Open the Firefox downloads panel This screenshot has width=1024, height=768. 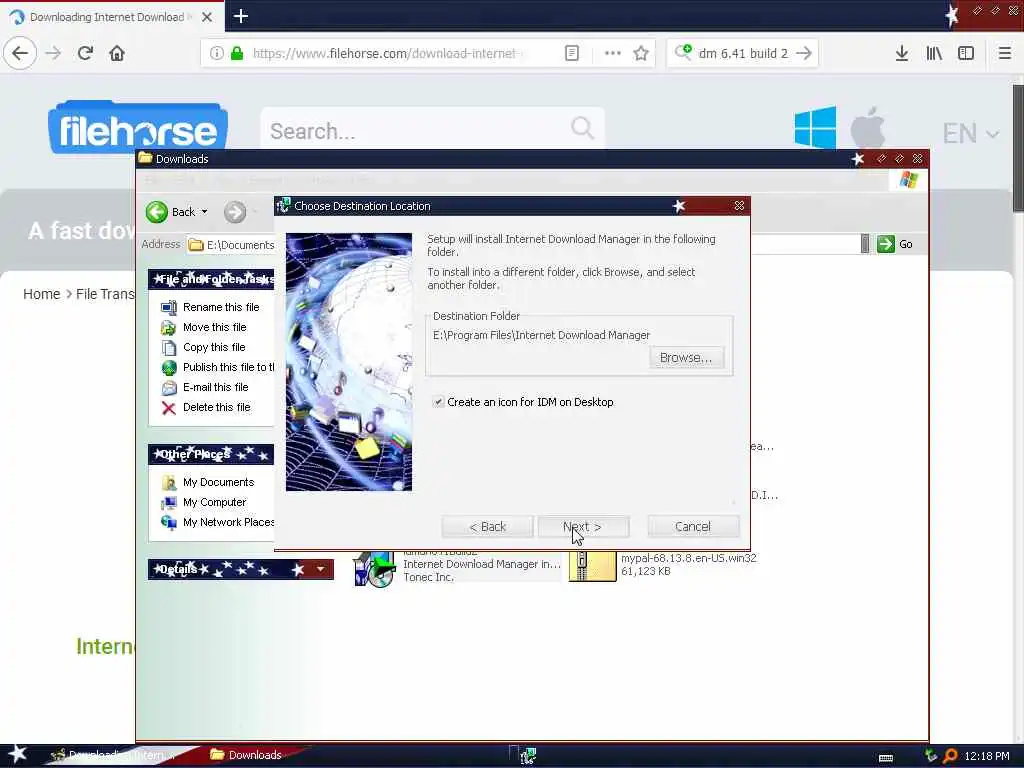902,53
